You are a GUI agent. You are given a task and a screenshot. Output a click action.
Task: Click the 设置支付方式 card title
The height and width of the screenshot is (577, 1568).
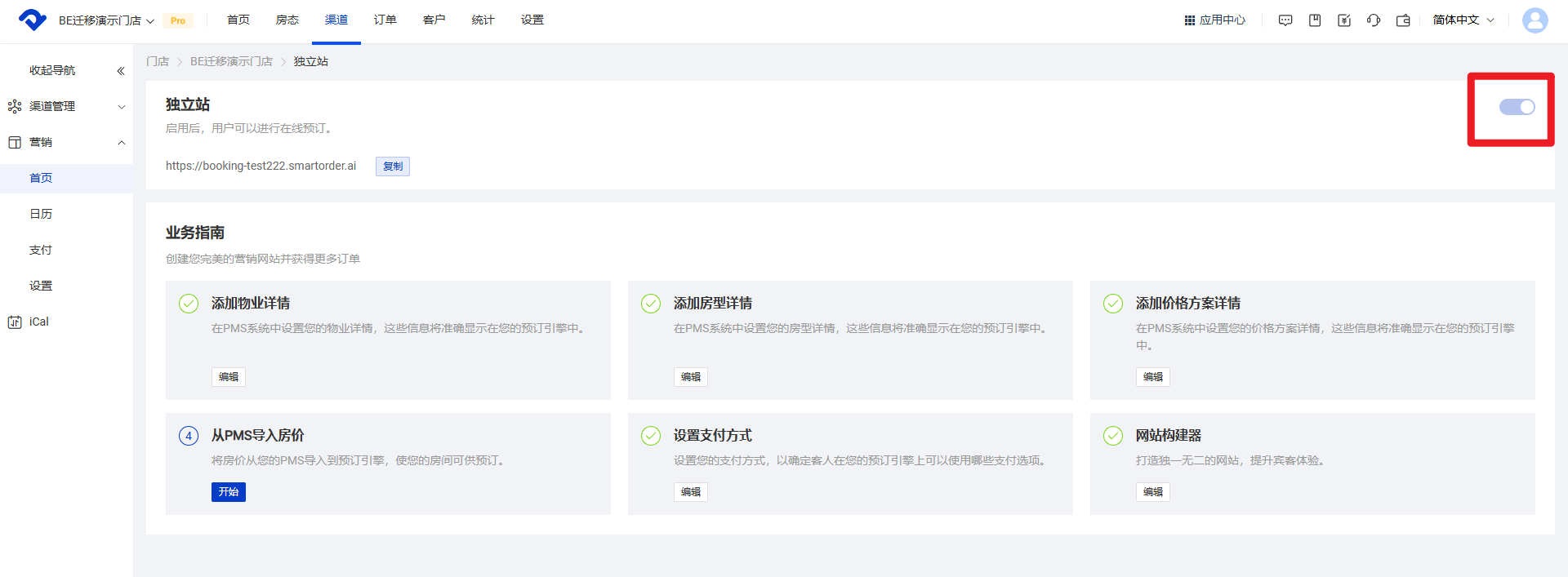click(x=713, y=436)
